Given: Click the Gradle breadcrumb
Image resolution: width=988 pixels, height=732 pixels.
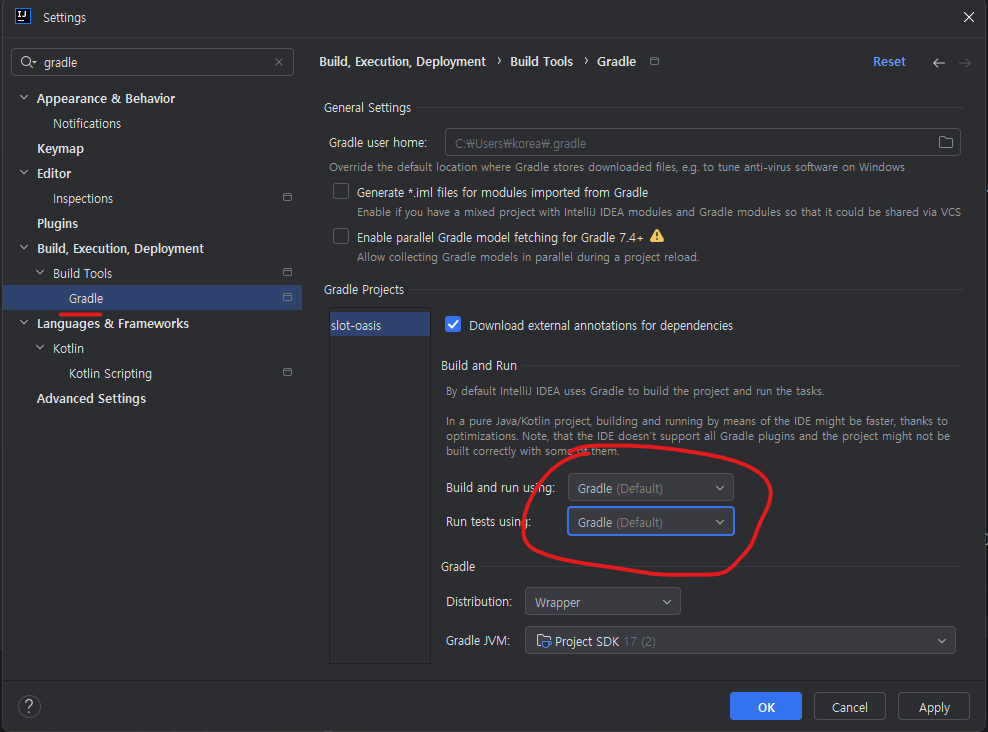Looking at the screenshot, I should (x=616, y=62).
